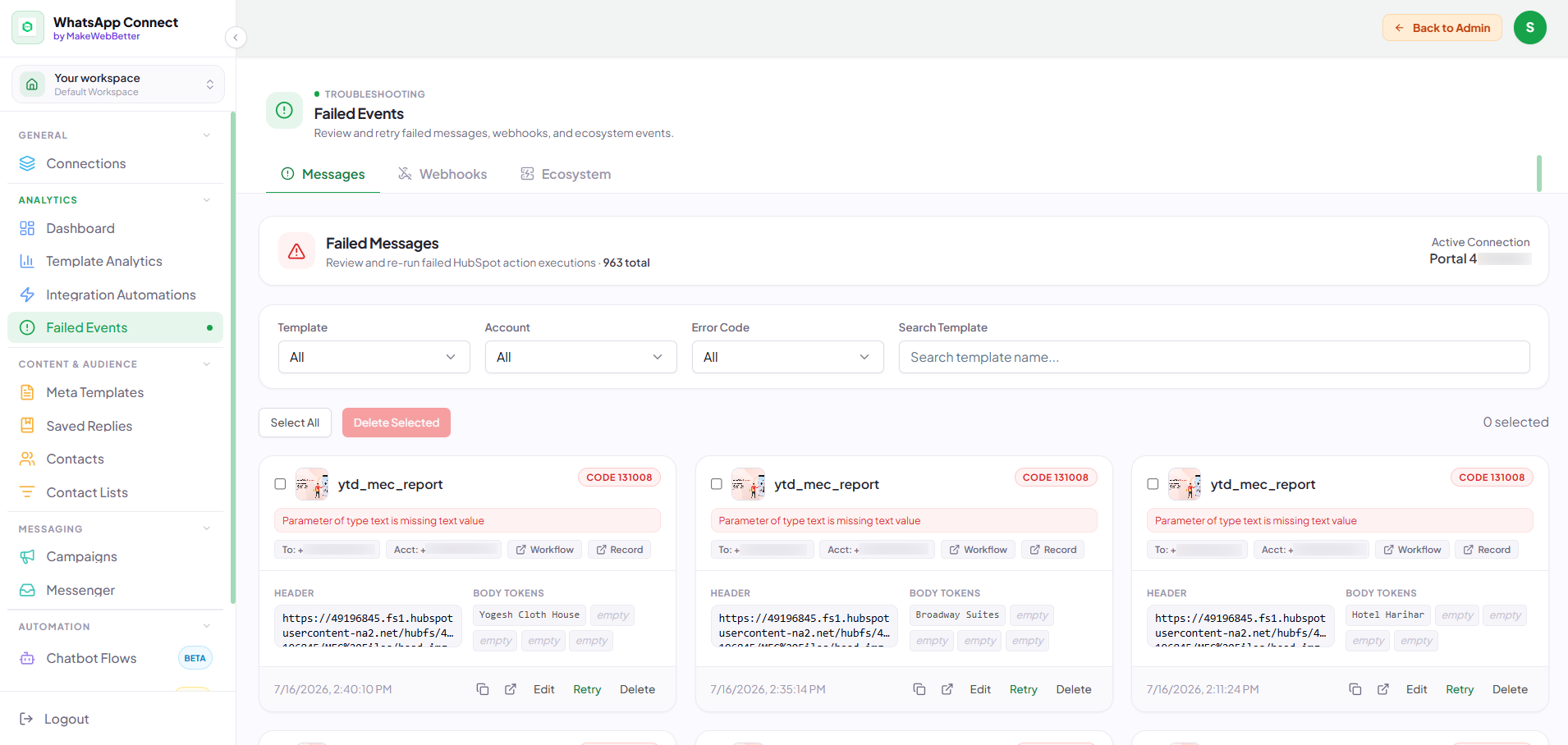
Task: Open the Error Code filter dropdown
Action: [788, 357]
